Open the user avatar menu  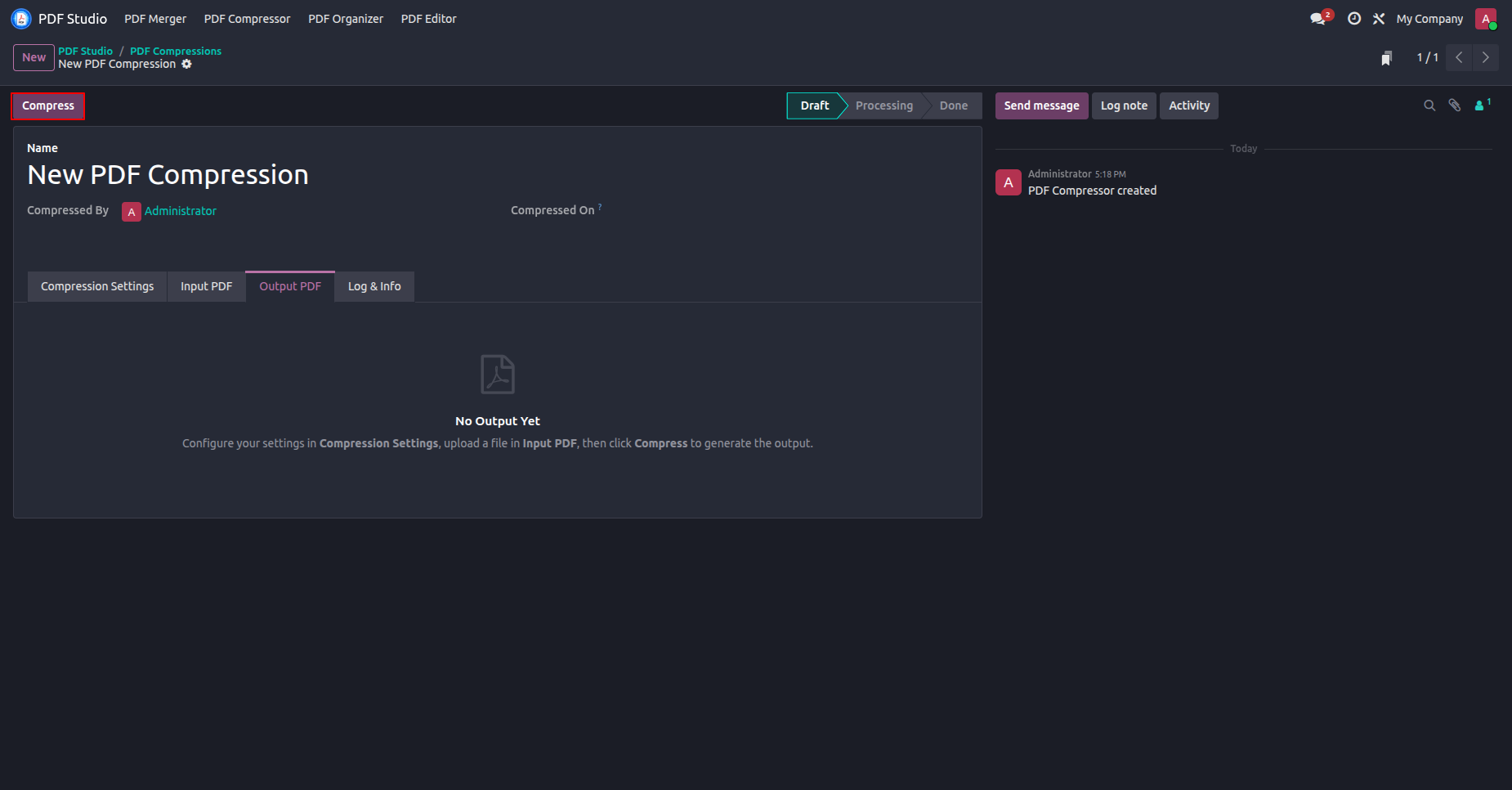tap(1486, 19)
